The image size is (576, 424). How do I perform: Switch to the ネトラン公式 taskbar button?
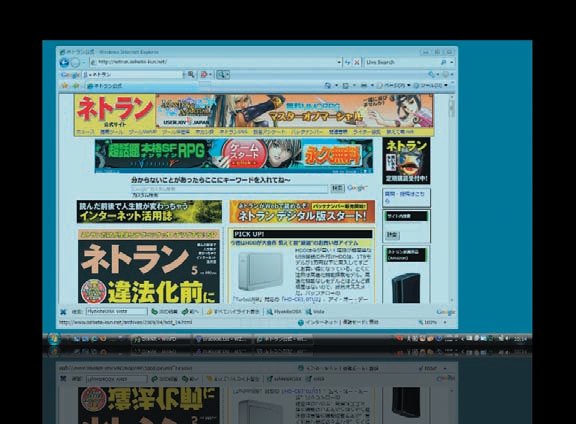[283, 339]
